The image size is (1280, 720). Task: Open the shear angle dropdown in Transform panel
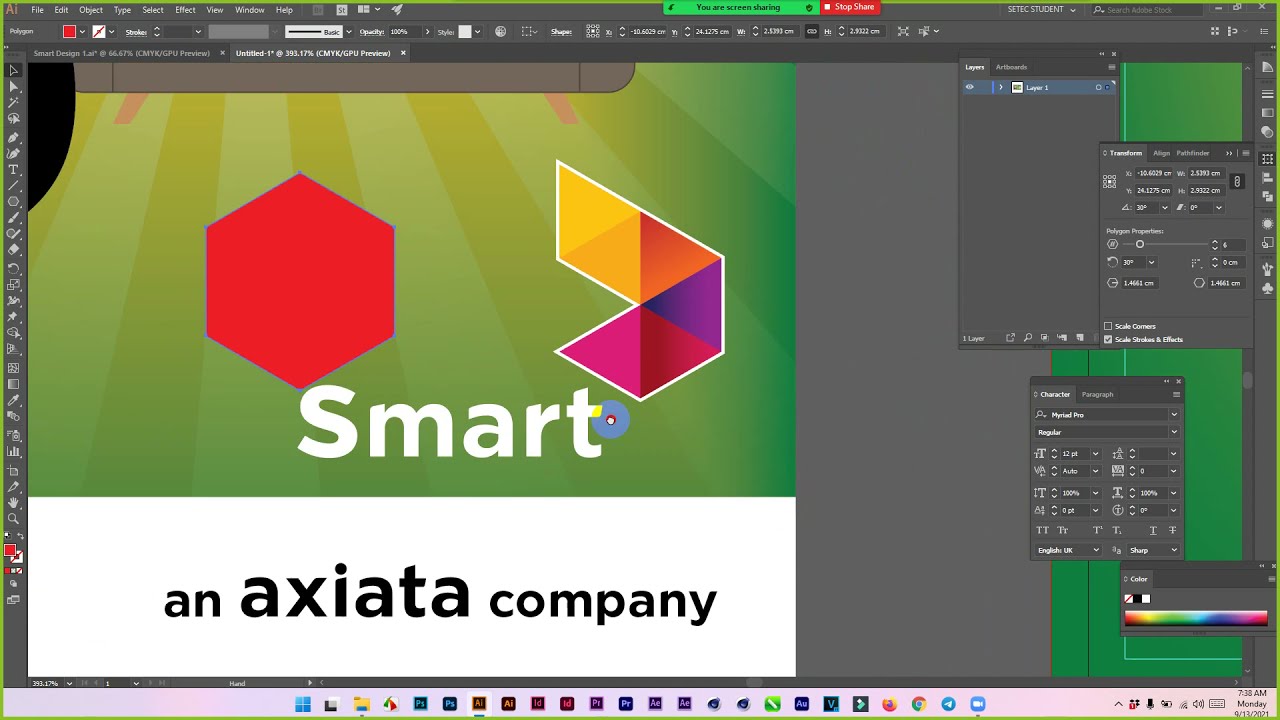point(1217,207)
